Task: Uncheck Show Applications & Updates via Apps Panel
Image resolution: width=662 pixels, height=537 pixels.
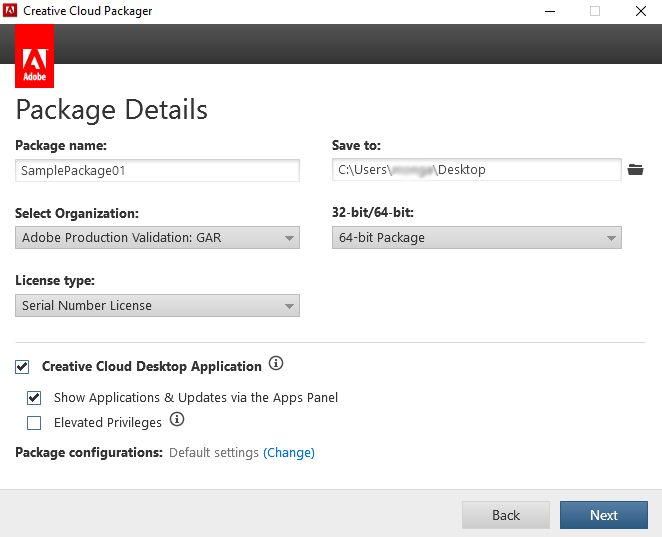Action: coord(34,398)
